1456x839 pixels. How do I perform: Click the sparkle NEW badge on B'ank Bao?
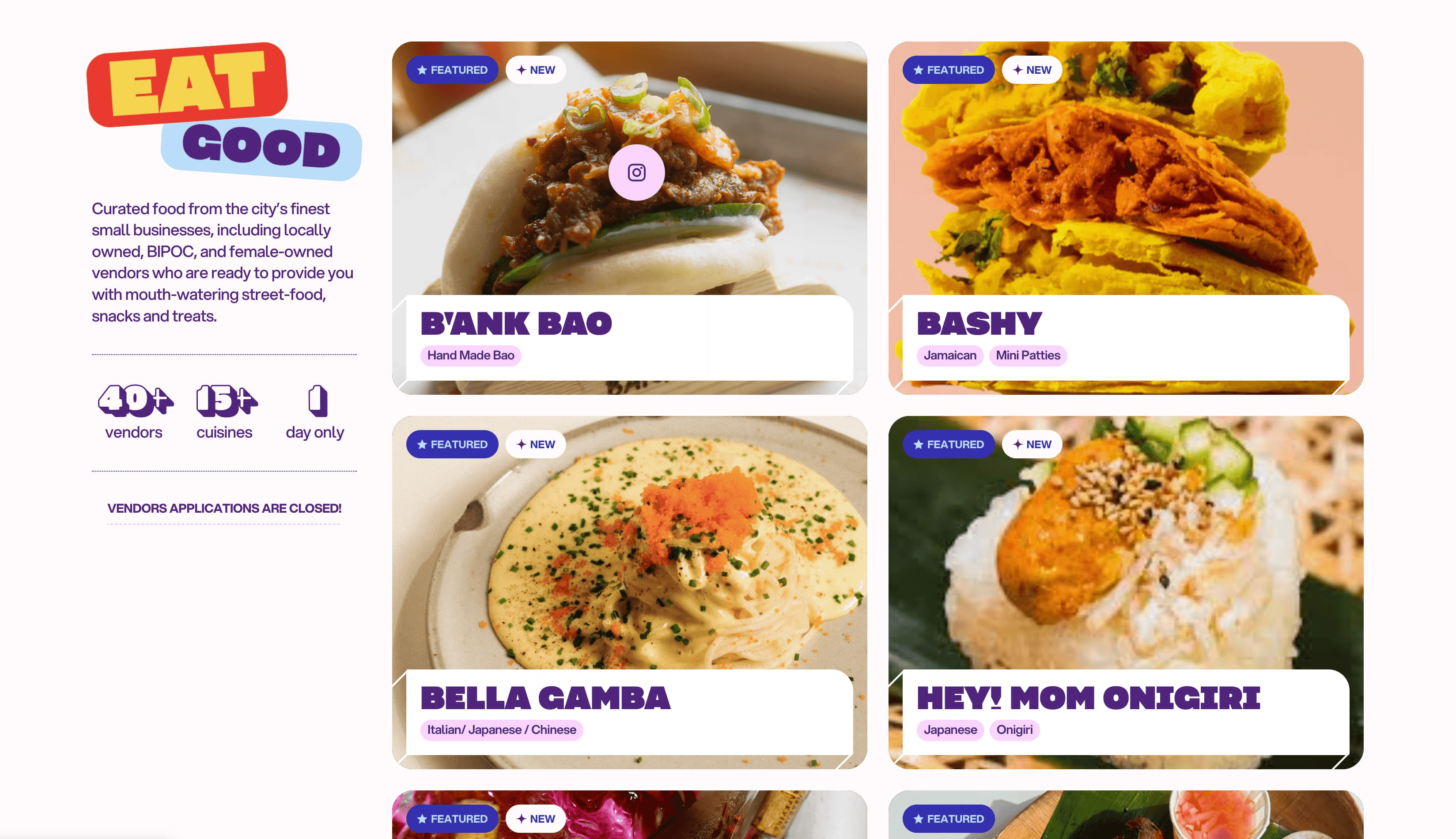(x=535, y=70)
